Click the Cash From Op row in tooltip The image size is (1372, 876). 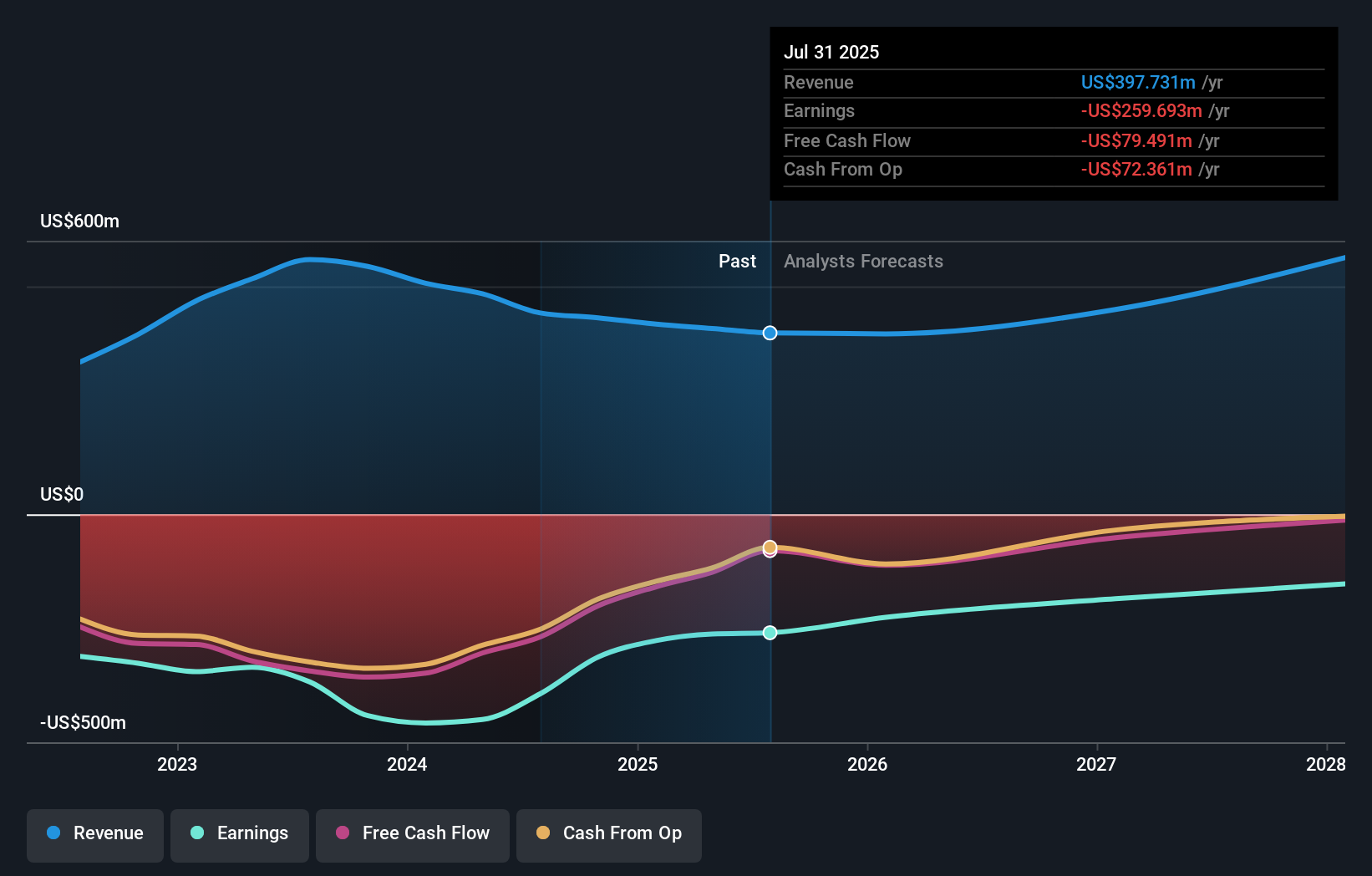(x=842, y=169)
